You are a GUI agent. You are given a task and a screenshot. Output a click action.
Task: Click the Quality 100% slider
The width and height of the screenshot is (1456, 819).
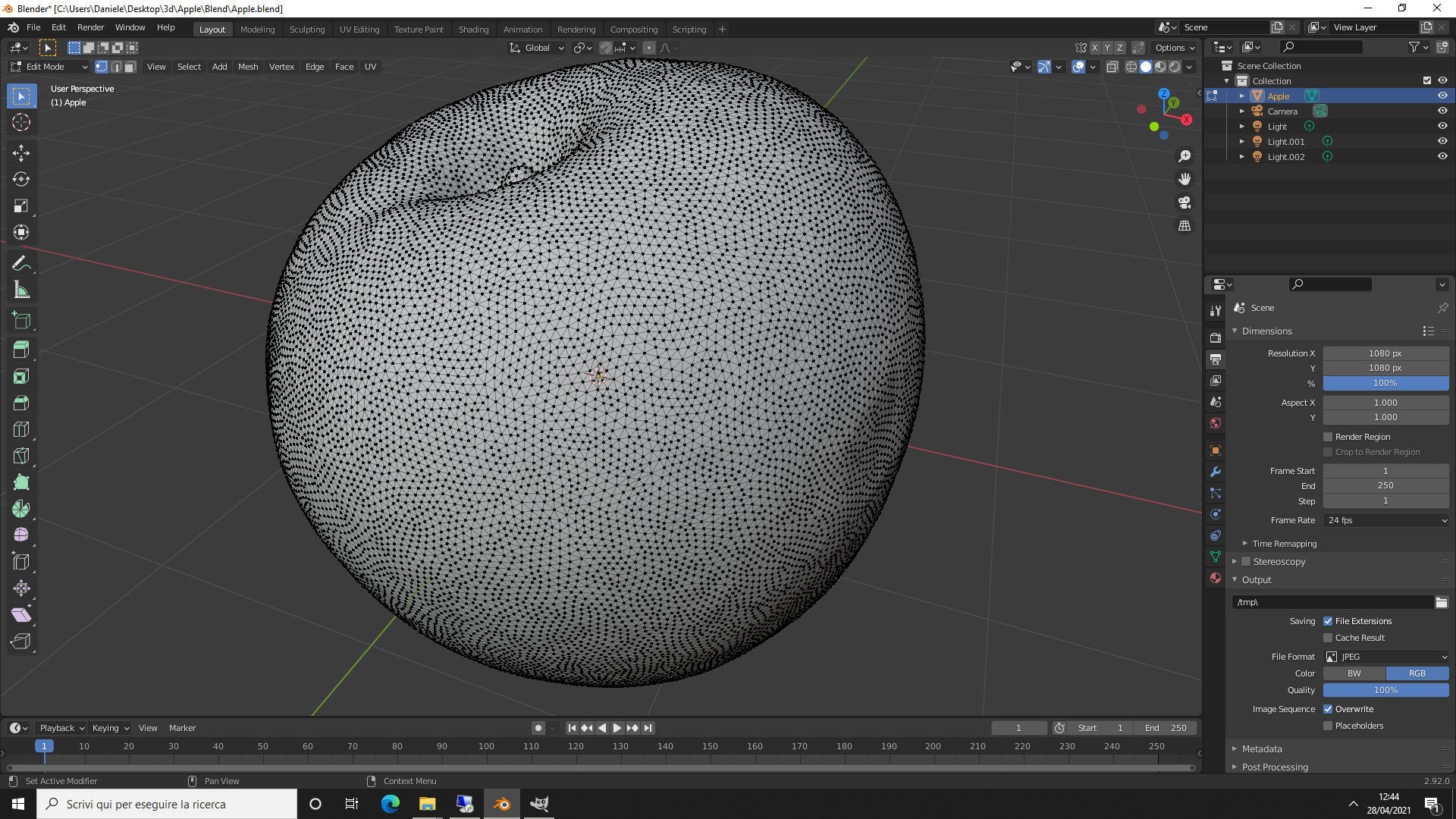[x=1385, y=690]
